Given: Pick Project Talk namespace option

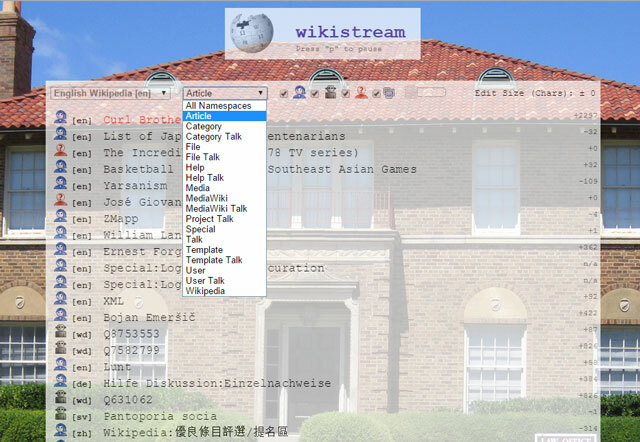Looking at the screenshot, I should coord(224,219).
